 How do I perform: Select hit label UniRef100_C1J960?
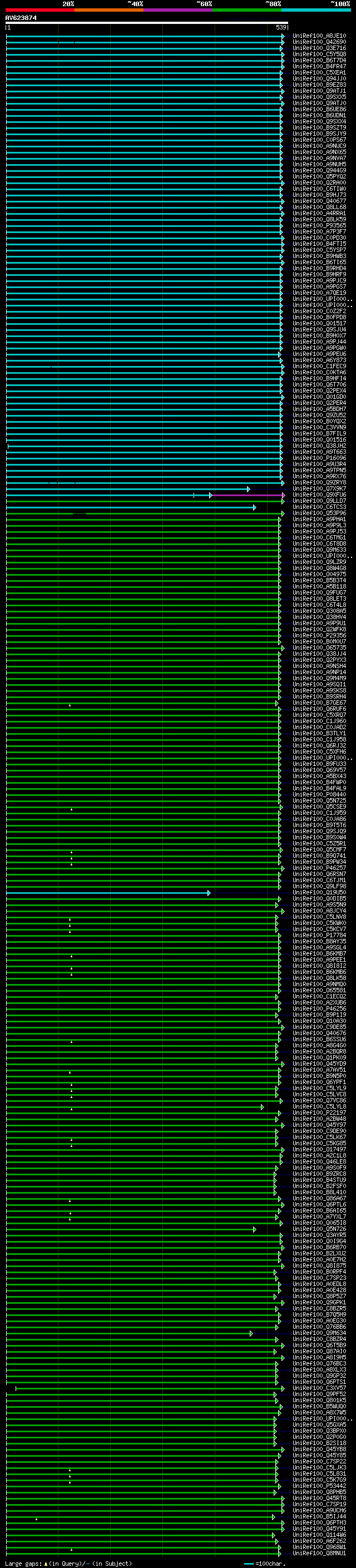coord(319,721)
